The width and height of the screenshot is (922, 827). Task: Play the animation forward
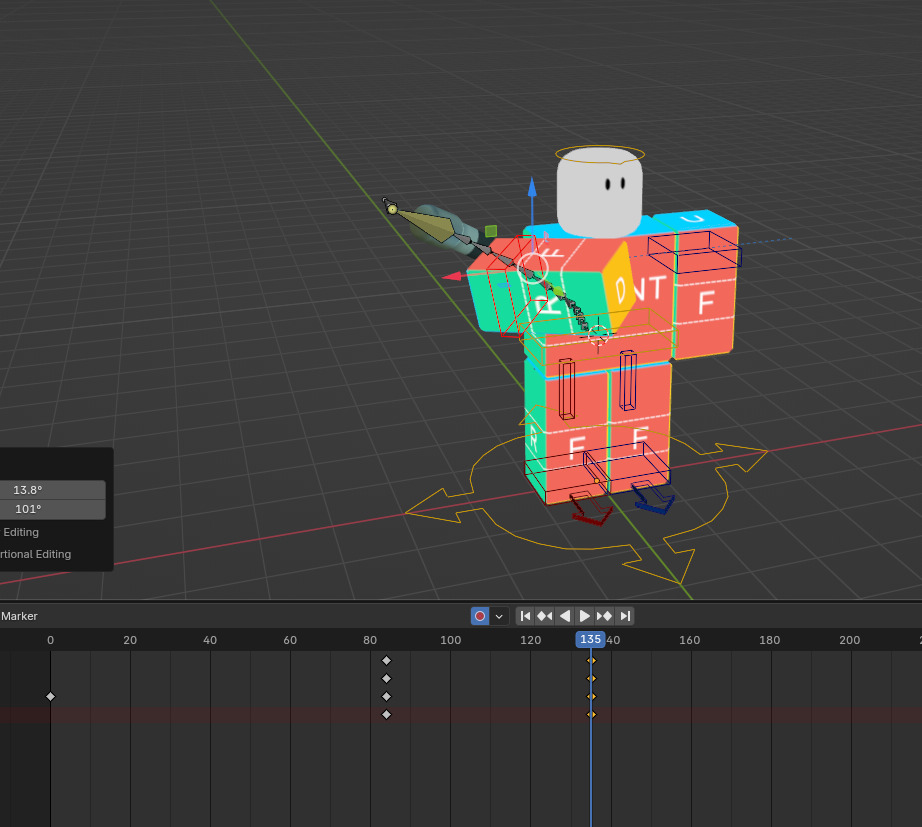tap(584, 616)
